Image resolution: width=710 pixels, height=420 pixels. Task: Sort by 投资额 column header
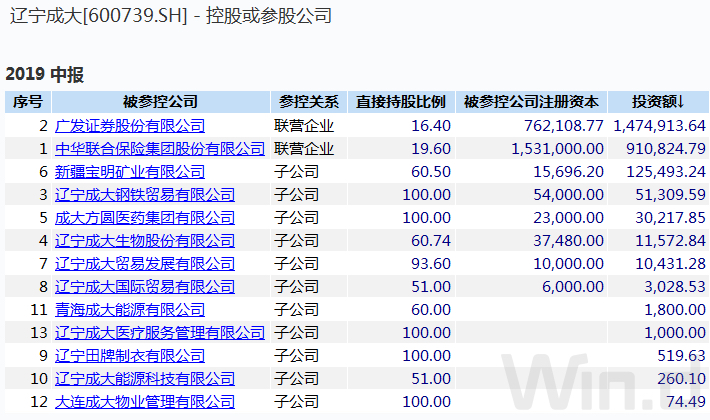click(x=658, y=102)
